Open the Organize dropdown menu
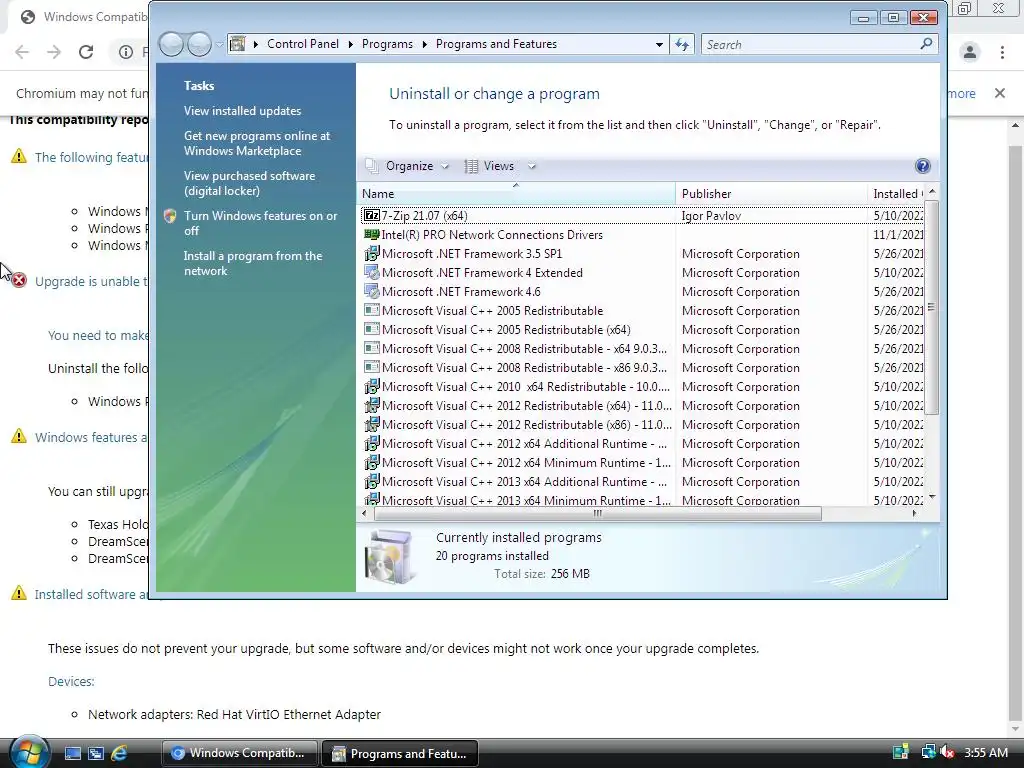 point(408,166)
